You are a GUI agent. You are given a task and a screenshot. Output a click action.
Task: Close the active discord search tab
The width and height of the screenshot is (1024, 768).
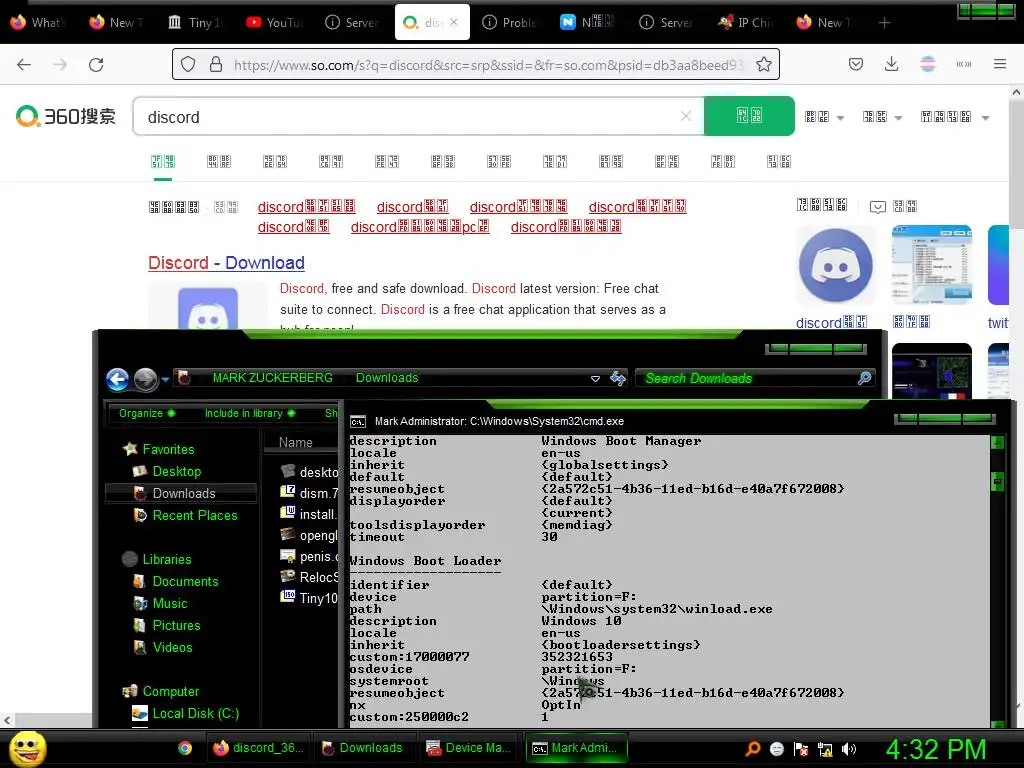pyautogui.click(x=454, y=22)
